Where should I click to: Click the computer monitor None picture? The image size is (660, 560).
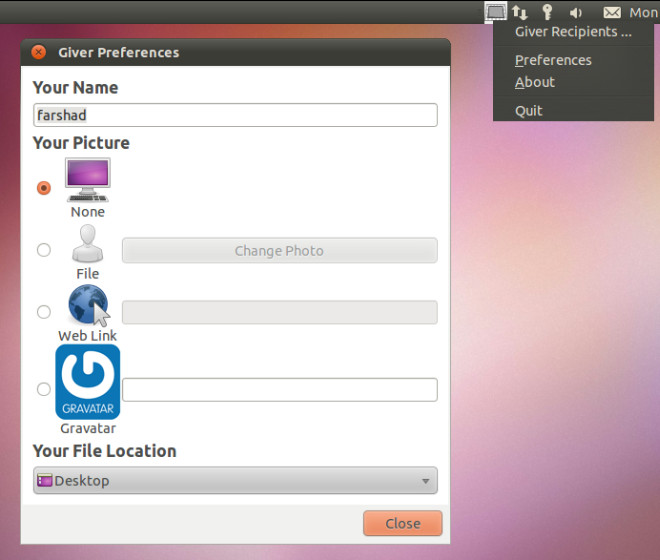click(88, 180)
